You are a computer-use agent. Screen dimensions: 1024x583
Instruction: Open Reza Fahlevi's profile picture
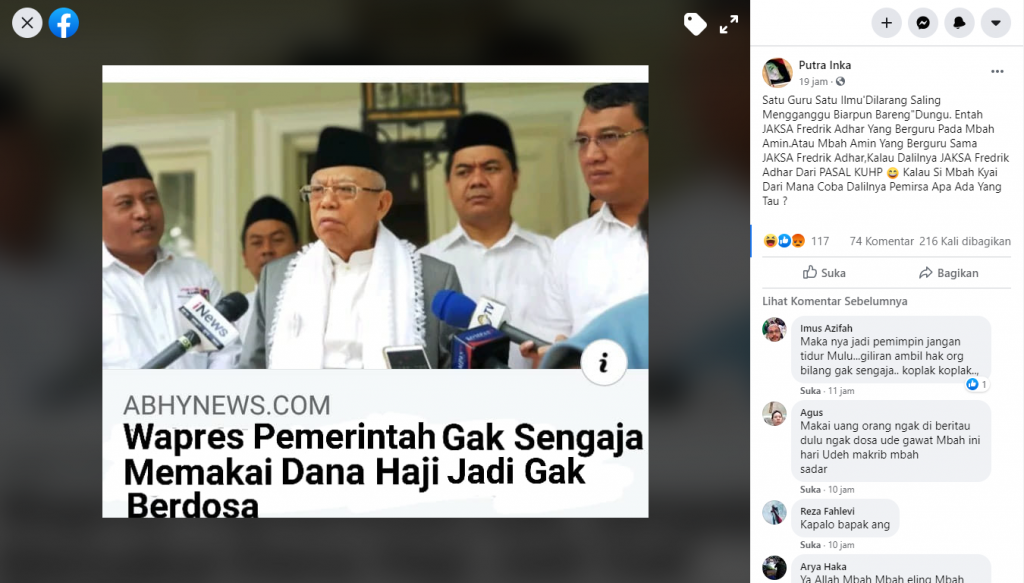coord(775,512)
